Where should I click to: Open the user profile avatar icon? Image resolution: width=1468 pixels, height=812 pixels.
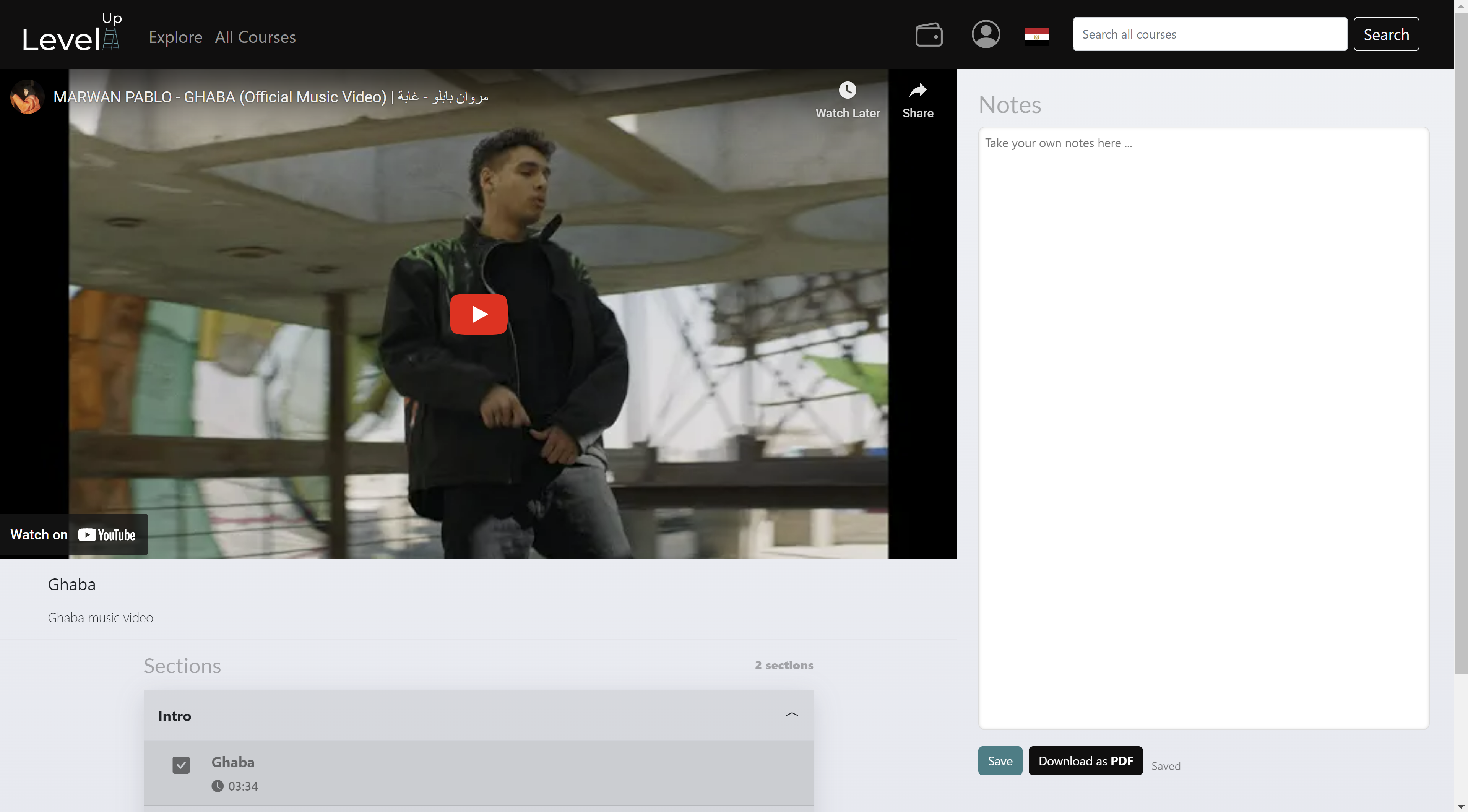pos(985,35)
